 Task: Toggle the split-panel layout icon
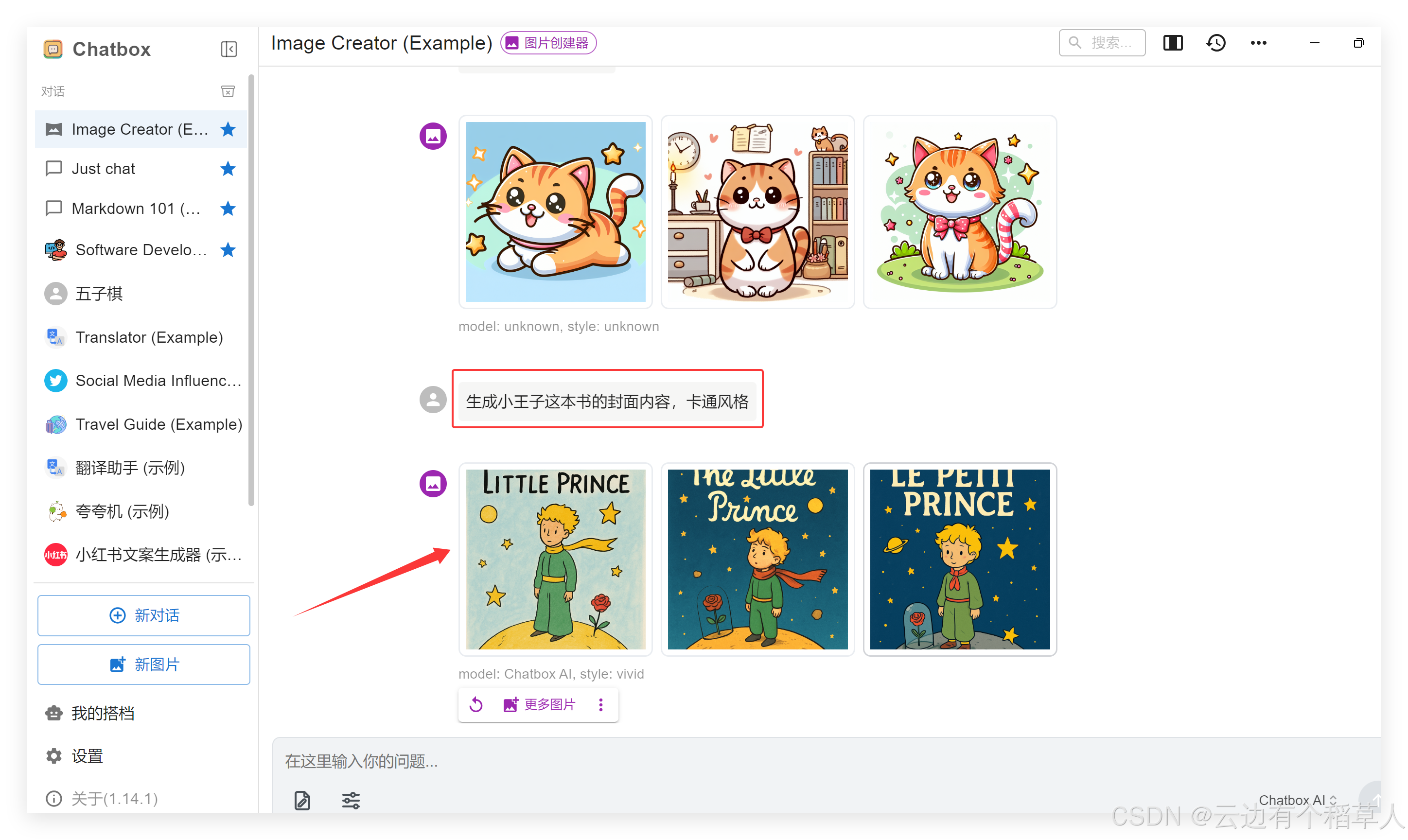tap(1173, 43)
